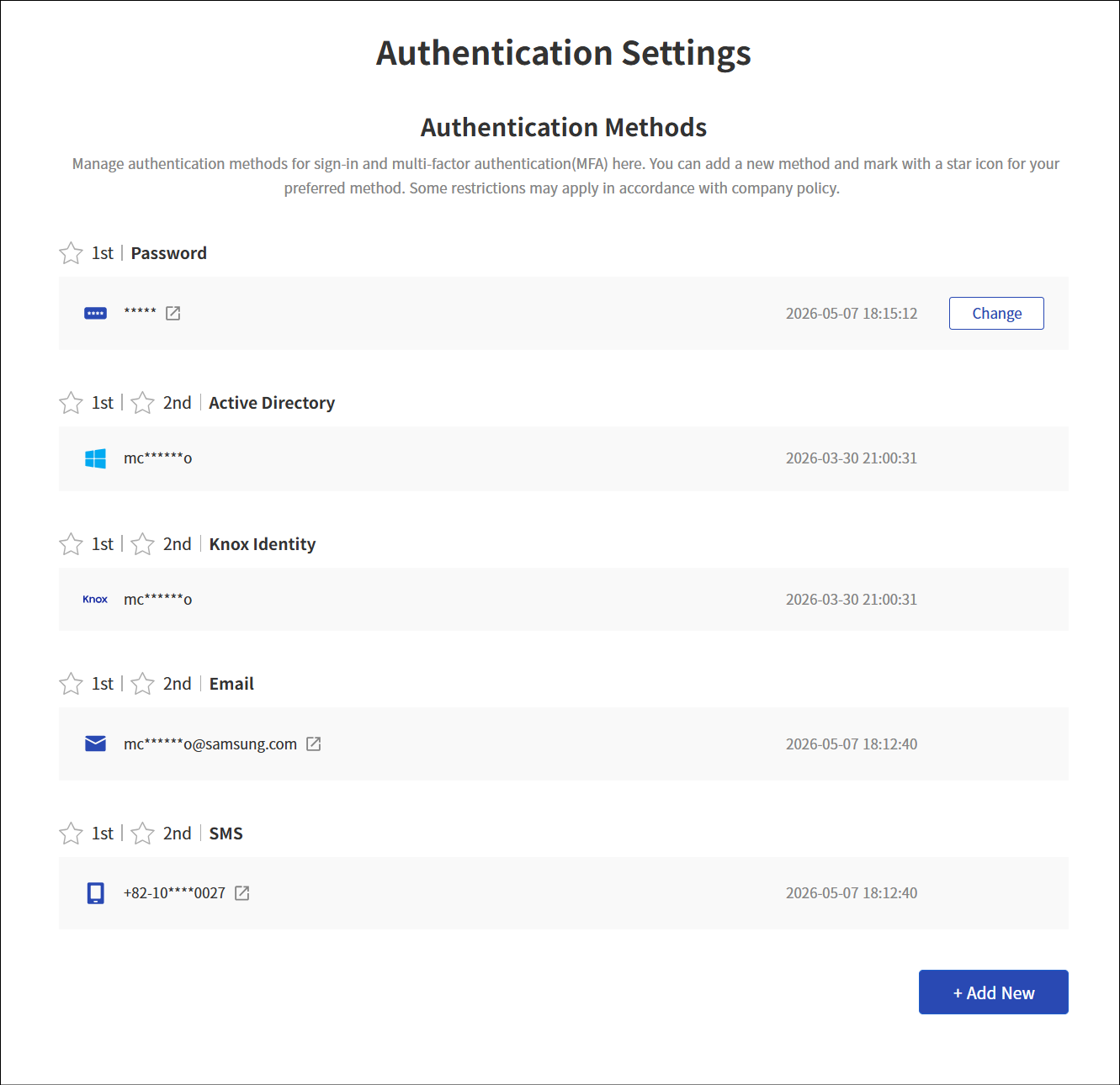Select Active Directory account mc******o
Image resolution: width=1120 pixels, height=1085 pixels.
(158, 458)
